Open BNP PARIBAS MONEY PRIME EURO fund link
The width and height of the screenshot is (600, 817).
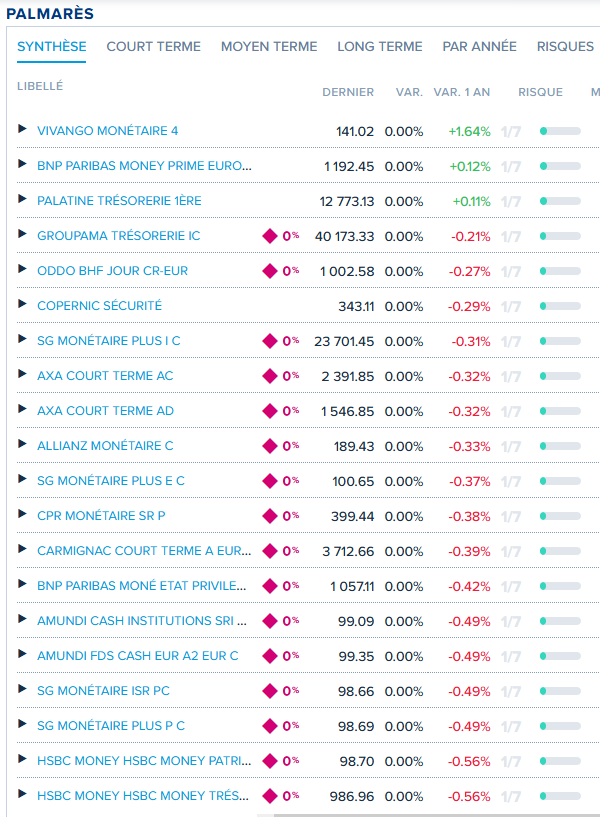(x=144, y=166)
